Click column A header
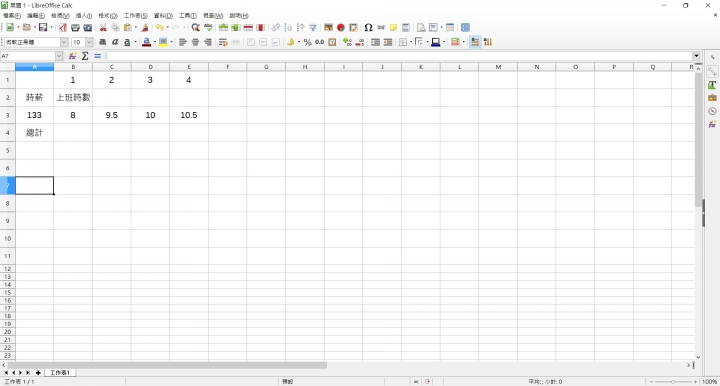 coord(34,67)
